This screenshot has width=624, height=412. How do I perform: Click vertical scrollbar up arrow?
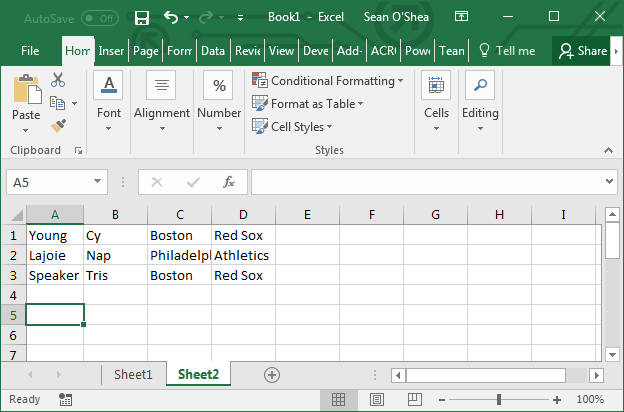click(612, 215)
